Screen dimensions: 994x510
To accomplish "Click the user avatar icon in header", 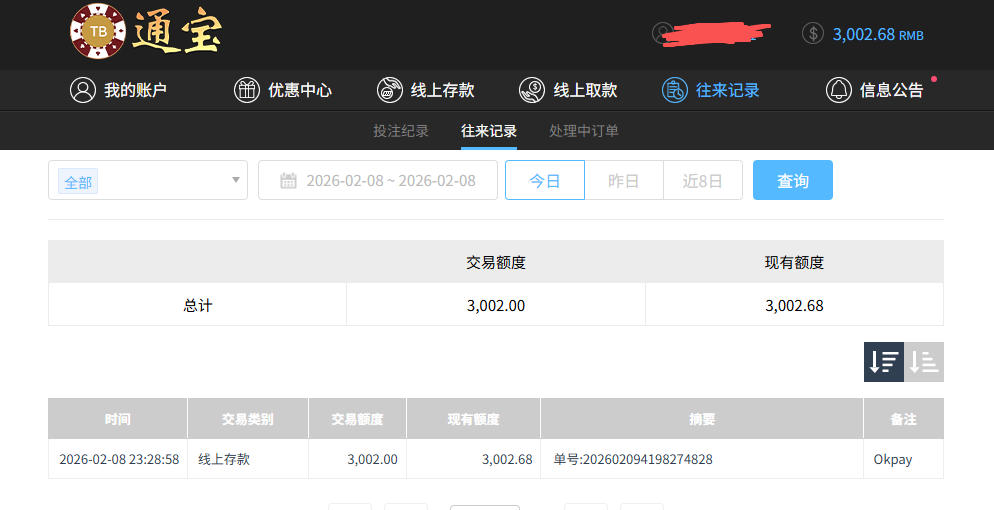I will pos(662,33).
